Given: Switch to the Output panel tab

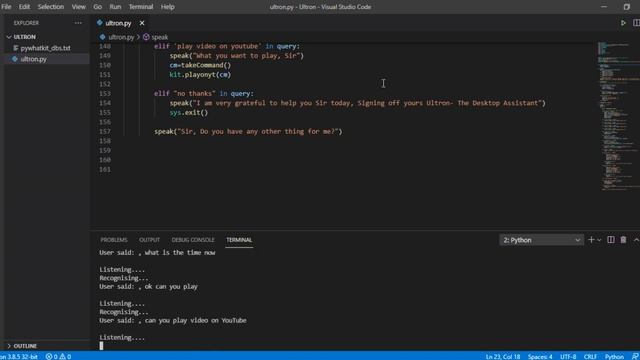Looking at the screenshot, I should pos(149,240).
